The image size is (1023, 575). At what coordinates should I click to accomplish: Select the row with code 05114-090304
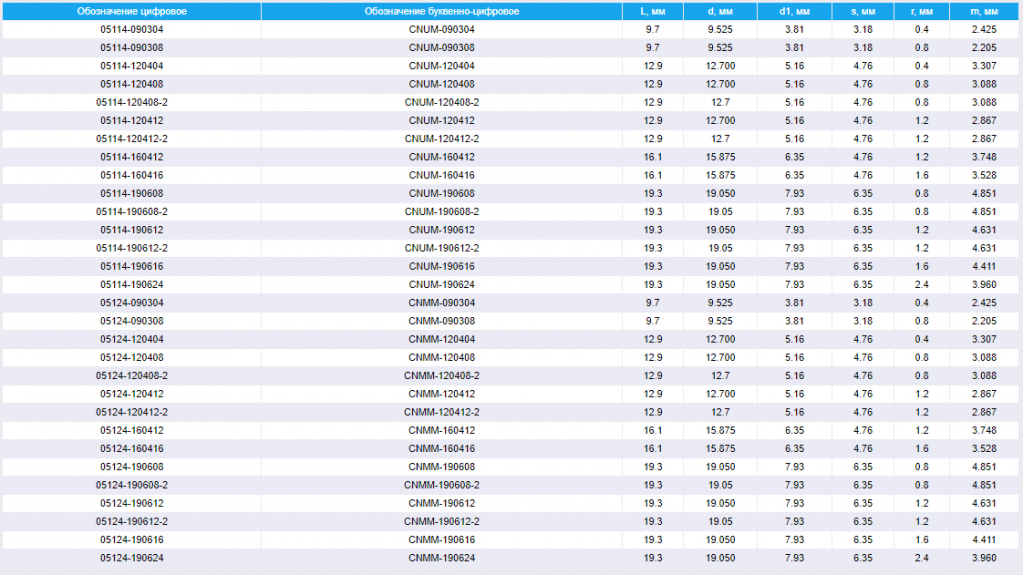tap(510, 29)
